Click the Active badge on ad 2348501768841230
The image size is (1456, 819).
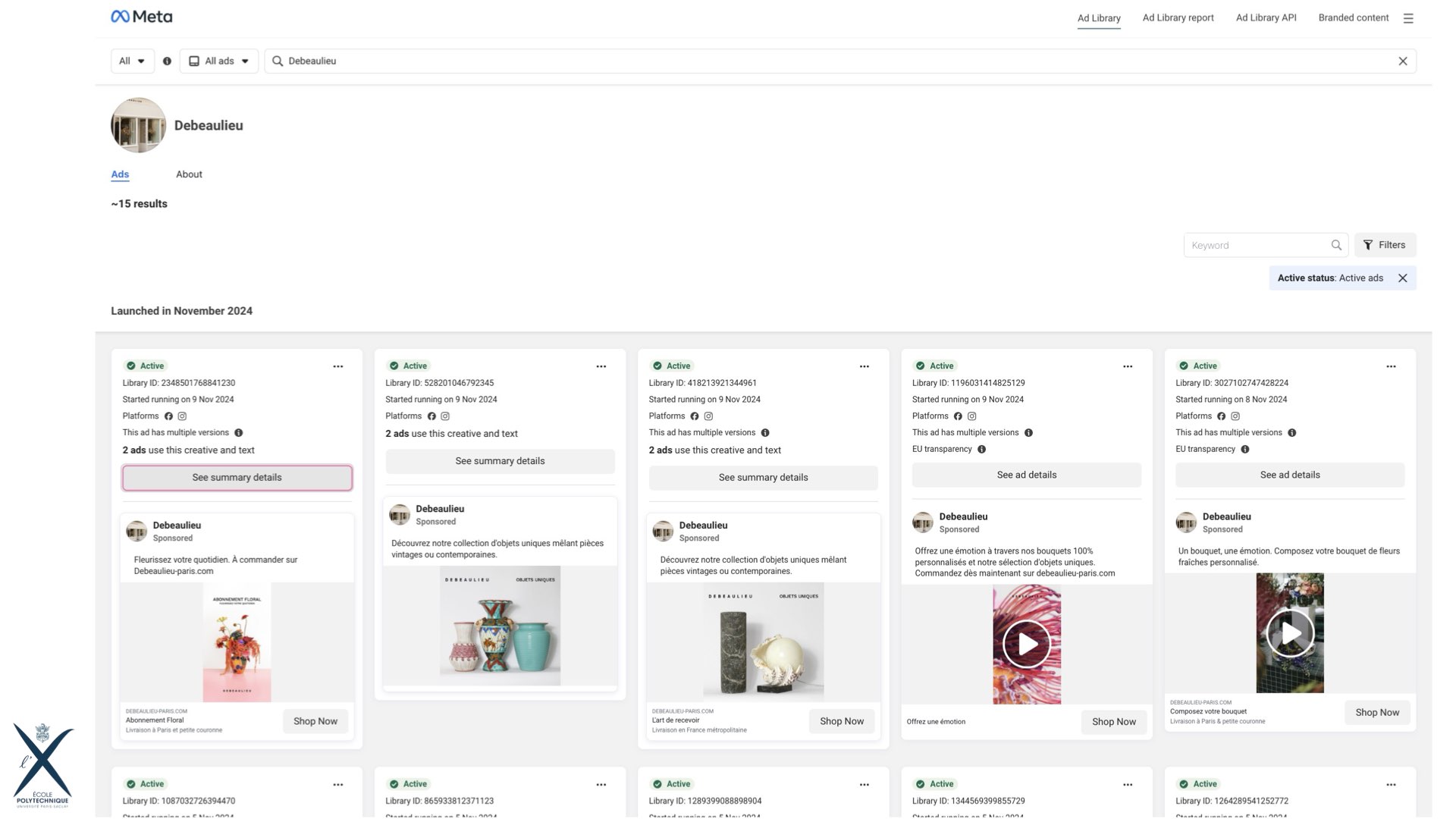[145, 366]
